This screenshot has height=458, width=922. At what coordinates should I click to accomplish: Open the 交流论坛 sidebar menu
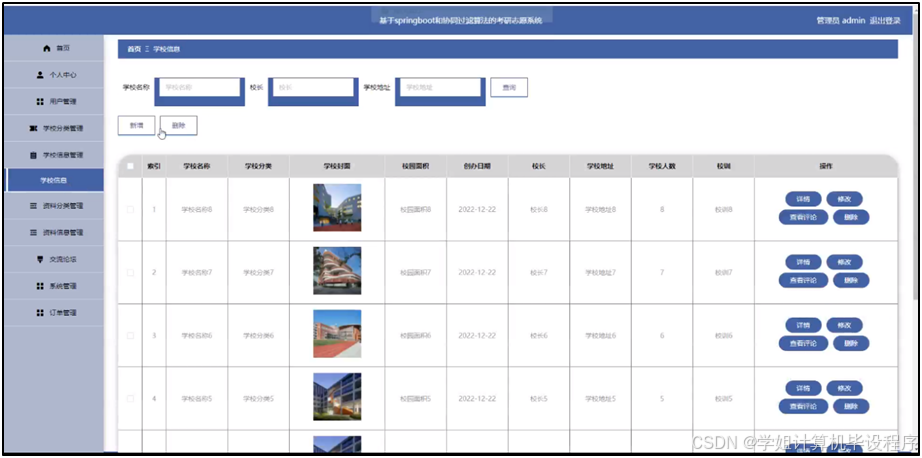[x=54, y=259]
